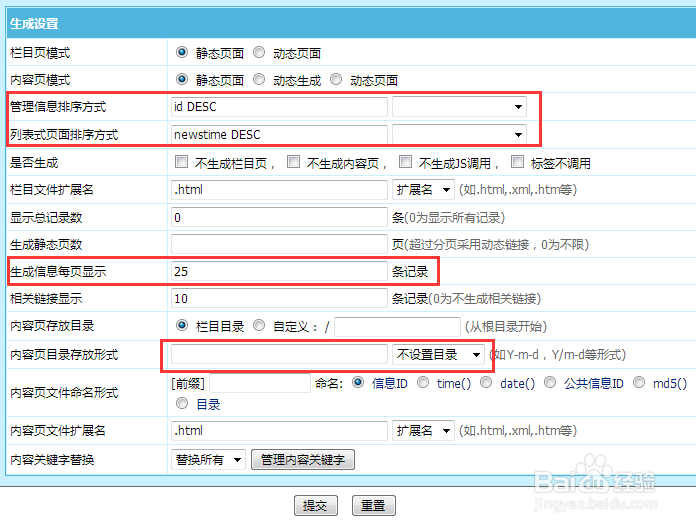This screenshot has width=696, height=528.
Task: Choose 信息ID naming option
Action: tap(358, 382)
